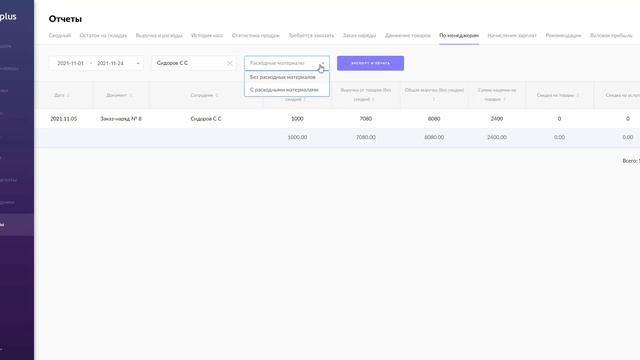Sort by Выручка от товаров column
640x360 pixels.
(x=366, y=94)
